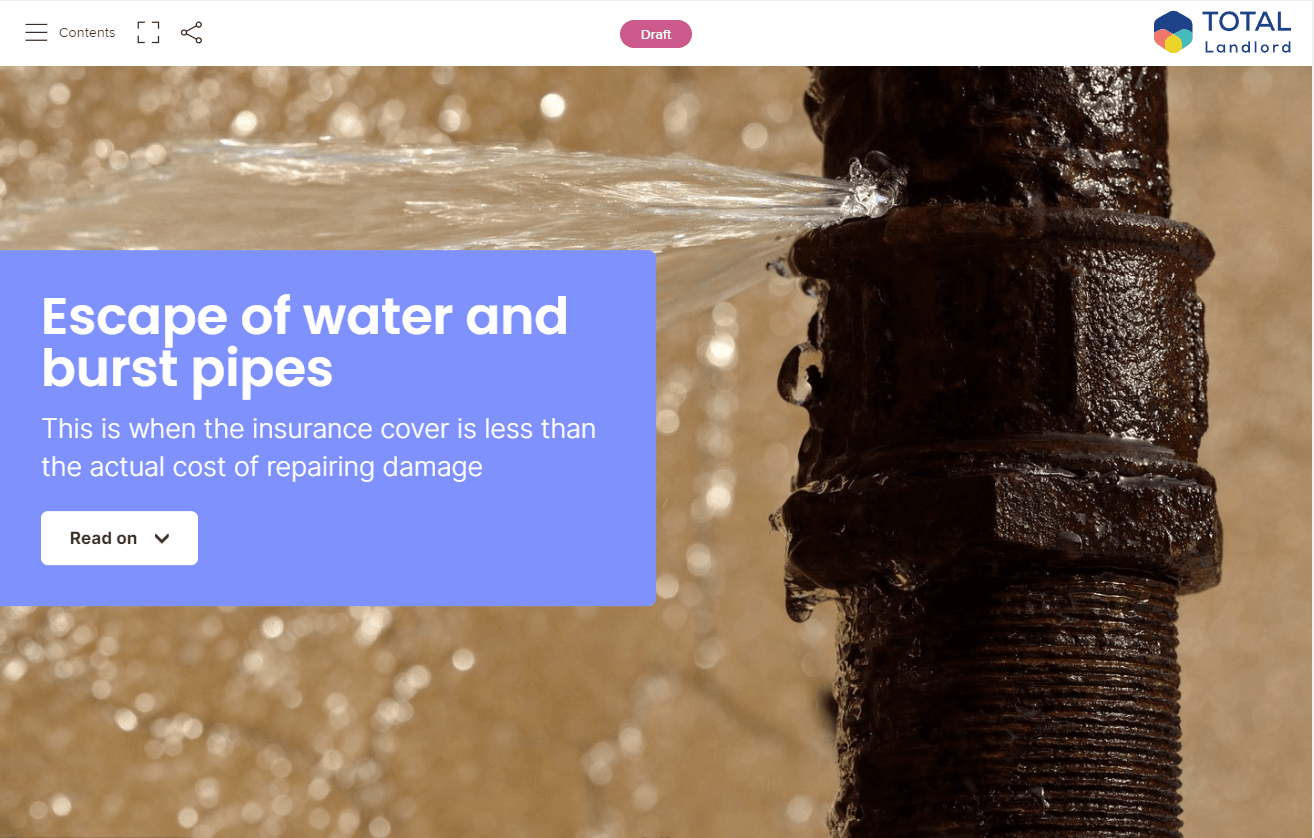Select the Escape of water heading
Screen dimensions: 1314x838
pos(304,342)
